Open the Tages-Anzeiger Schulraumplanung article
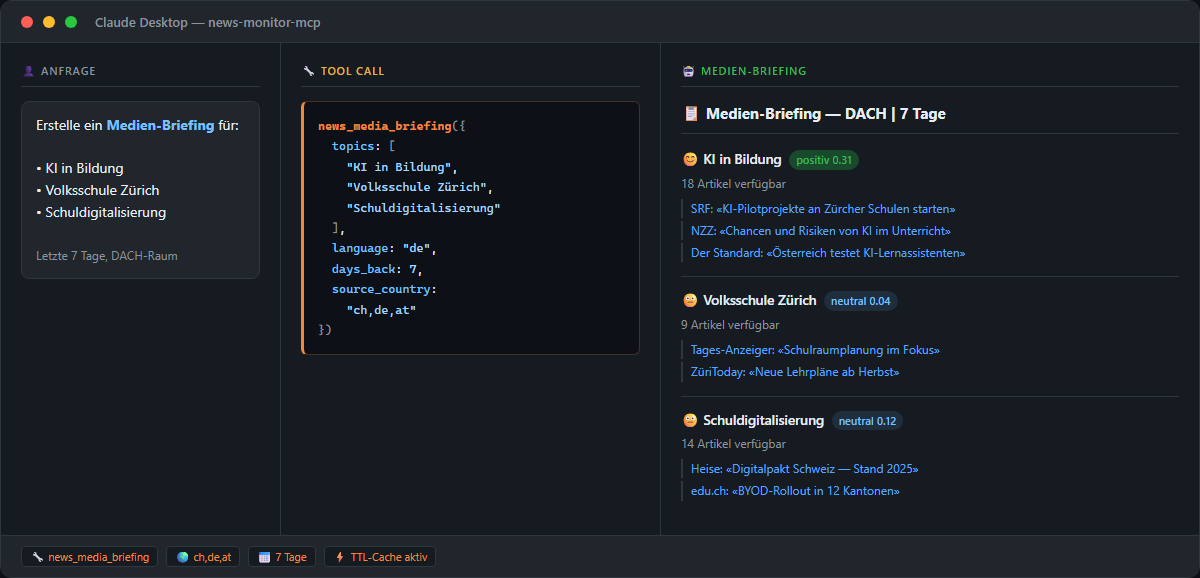 tap(815, 350)
